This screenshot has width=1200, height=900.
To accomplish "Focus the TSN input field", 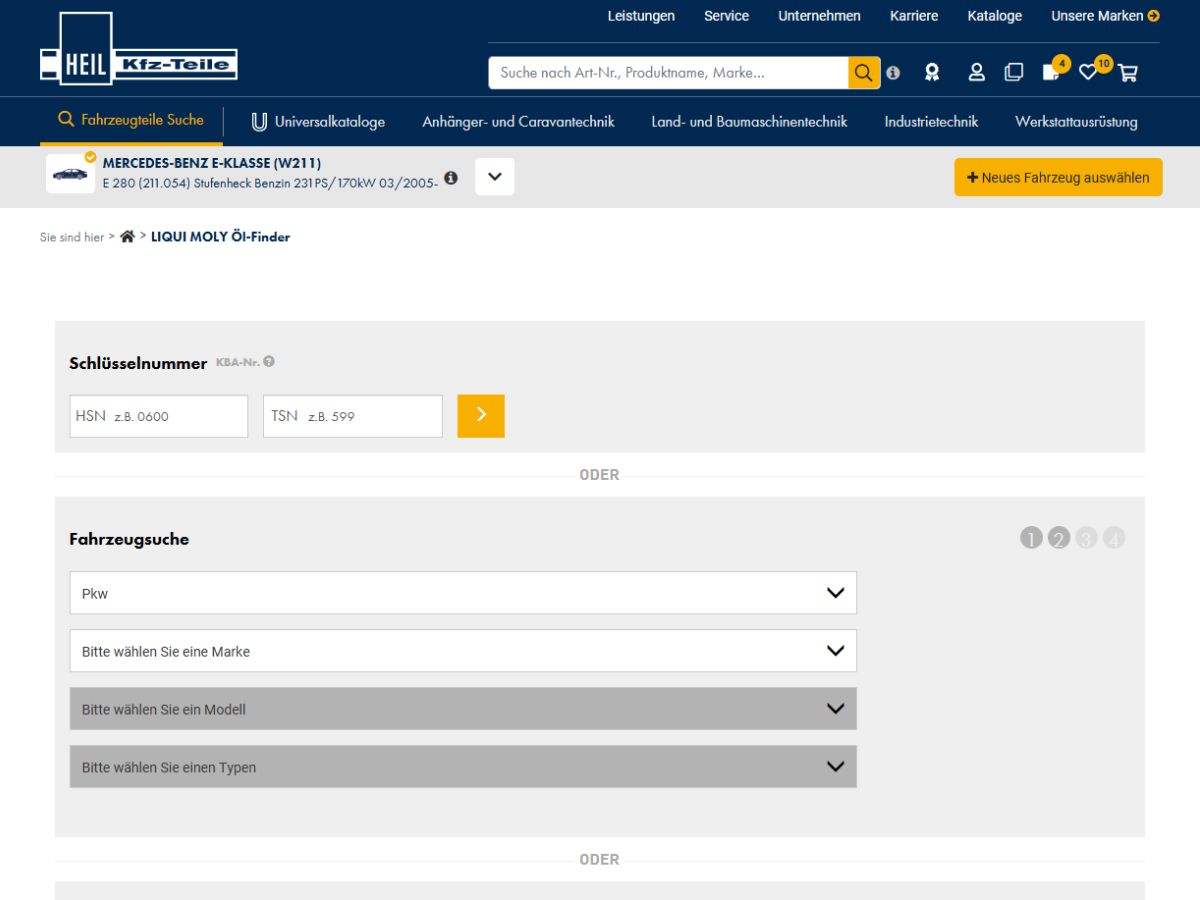I will pyautogui.click(x=353, y=416).
